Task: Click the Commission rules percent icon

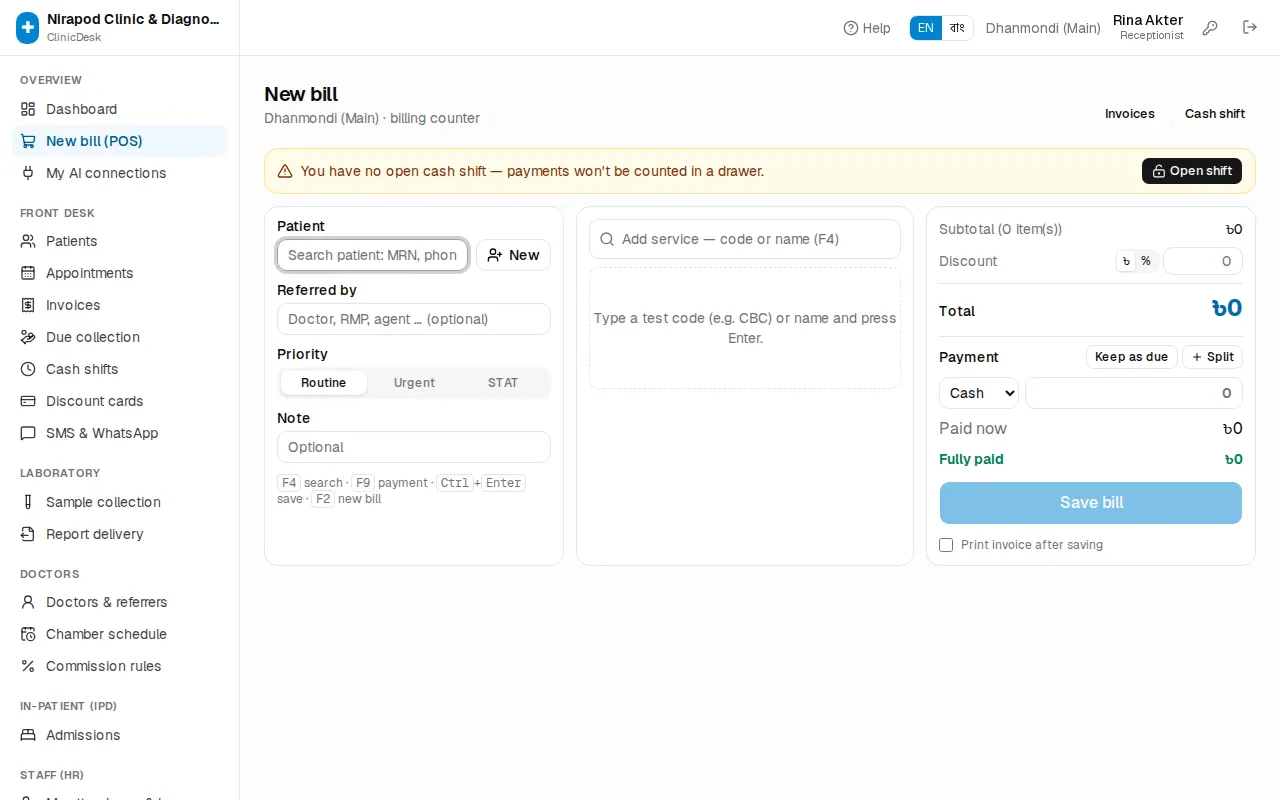Action: [x=28, y=666]
